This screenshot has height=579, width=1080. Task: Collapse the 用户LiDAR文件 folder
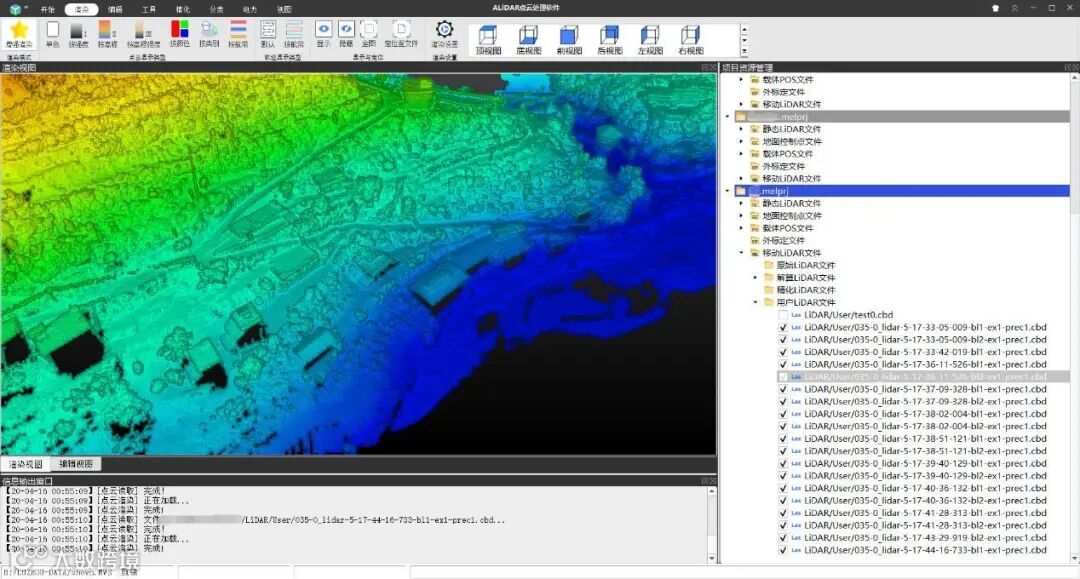point(756,302)
